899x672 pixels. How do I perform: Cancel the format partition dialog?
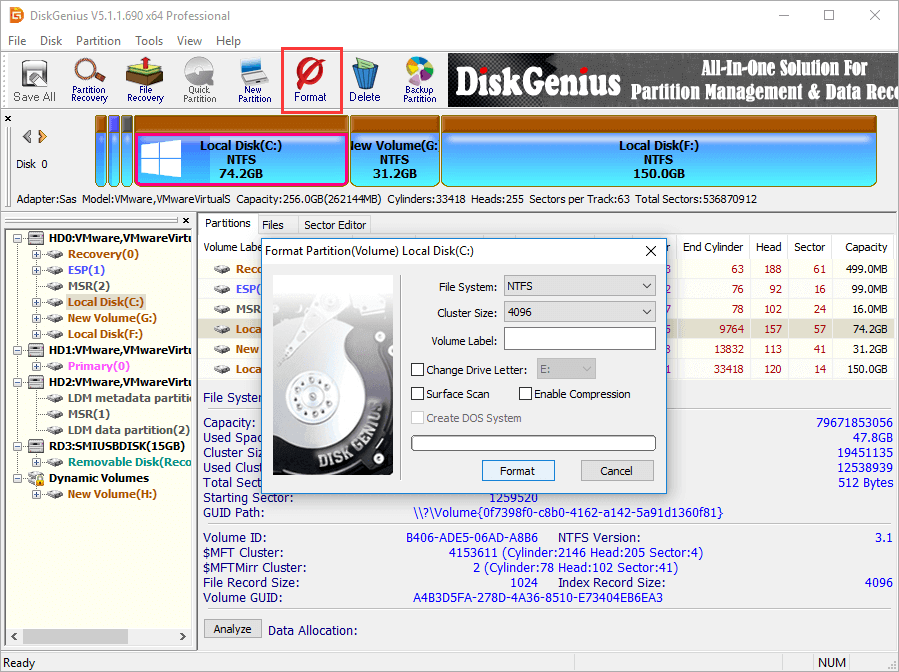(616, 471)
